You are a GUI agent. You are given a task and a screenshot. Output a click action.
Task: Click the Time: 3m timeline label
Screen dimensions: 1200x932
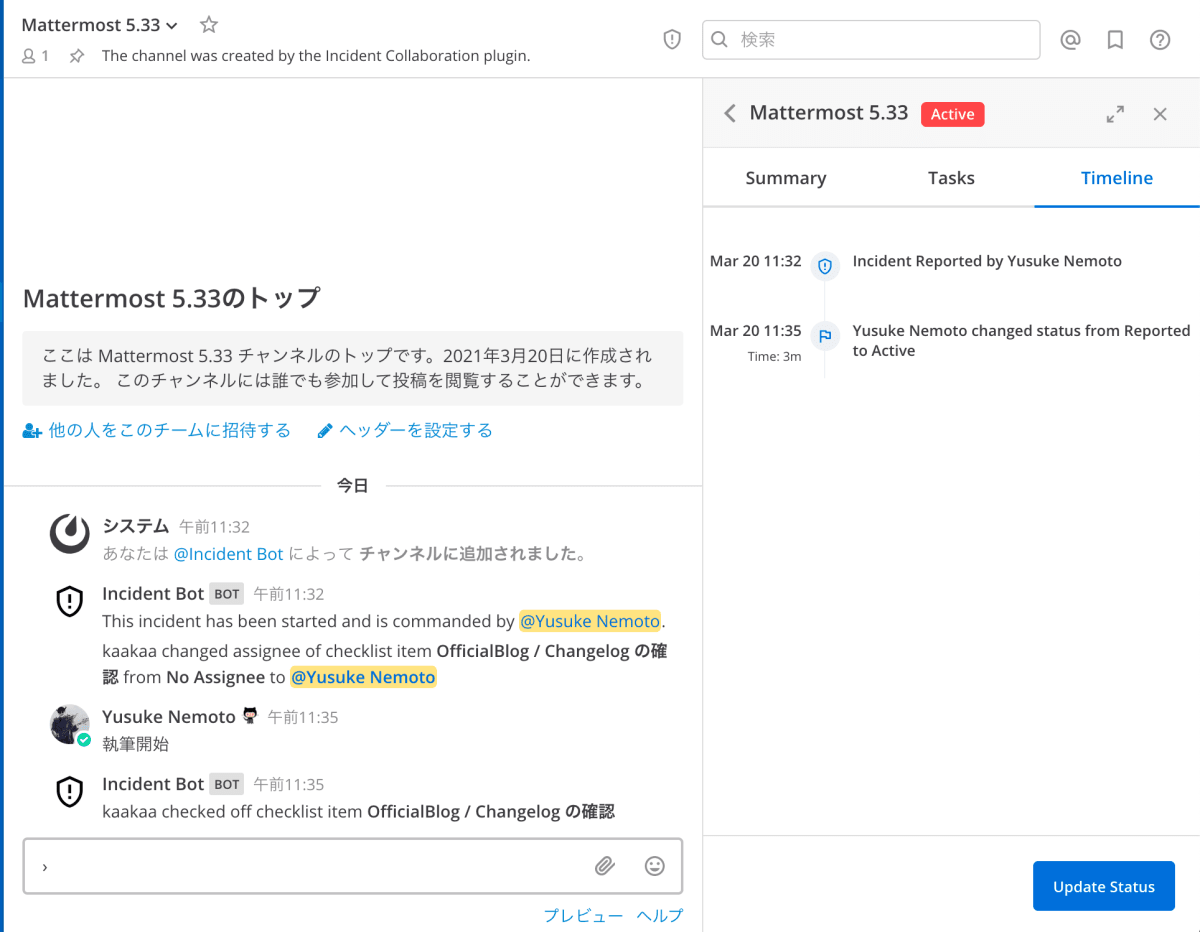(x=774, y=356)
